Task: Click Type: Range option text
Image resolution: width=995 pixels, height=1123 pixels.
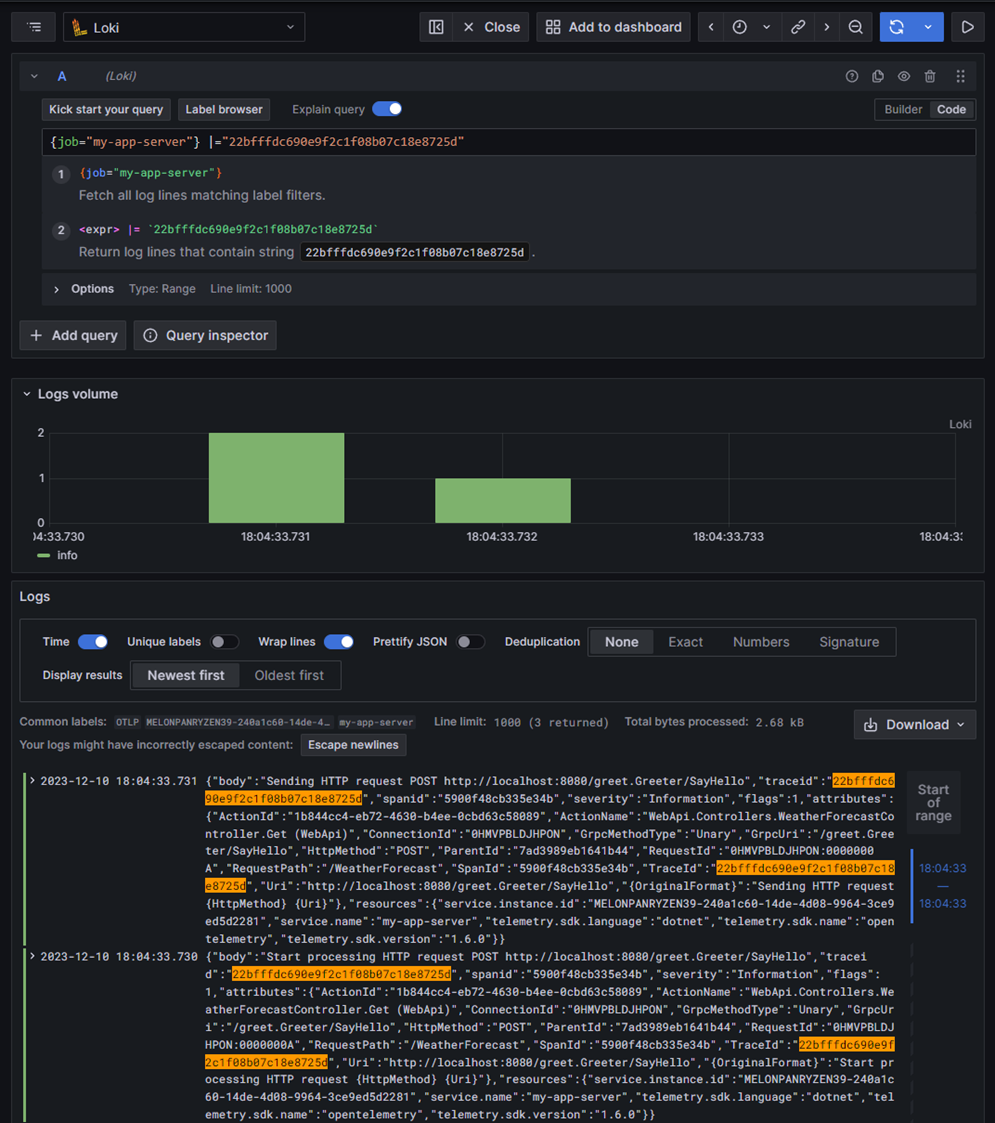Action: point(162,289)
